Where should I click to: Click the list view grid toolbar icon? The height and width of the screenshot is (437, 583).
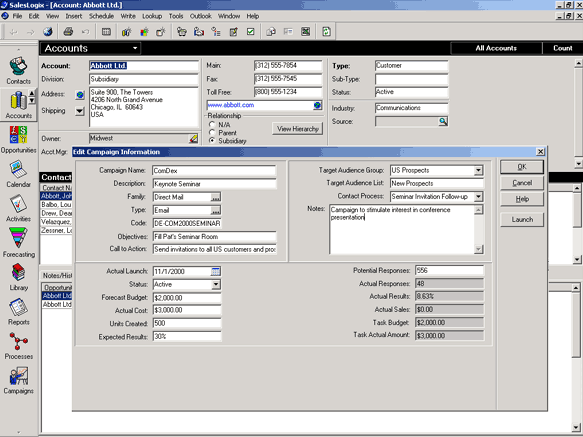click(106, 32)
